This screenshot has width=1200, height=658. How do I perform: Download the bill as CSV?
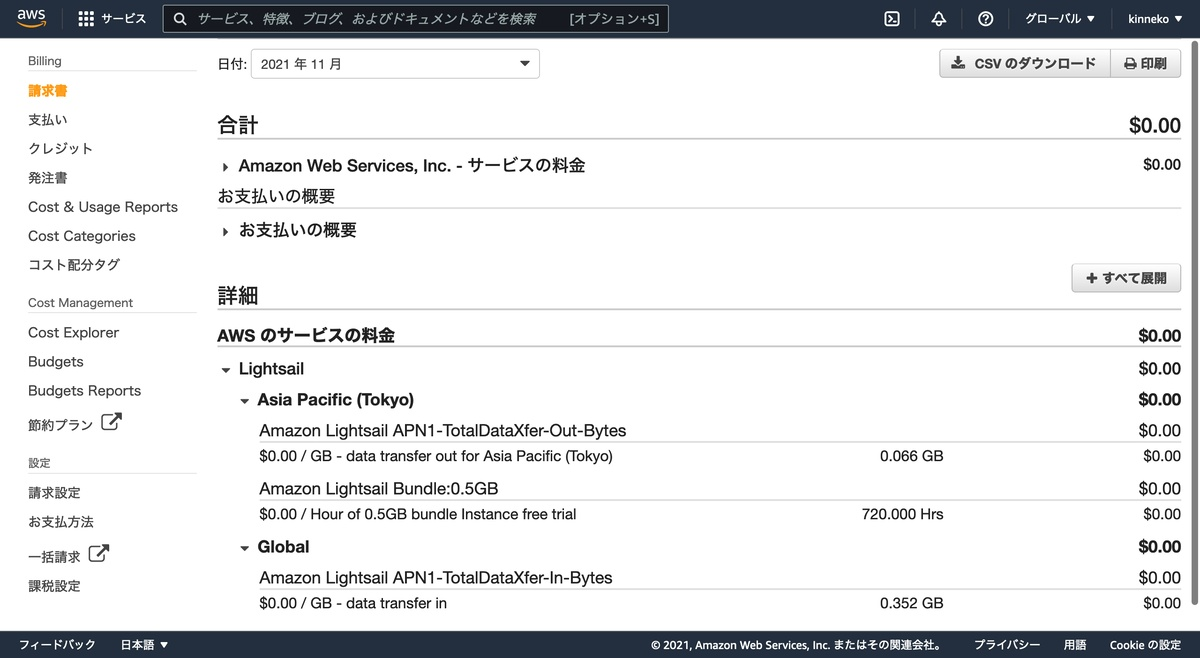[x=1025, y=63]
